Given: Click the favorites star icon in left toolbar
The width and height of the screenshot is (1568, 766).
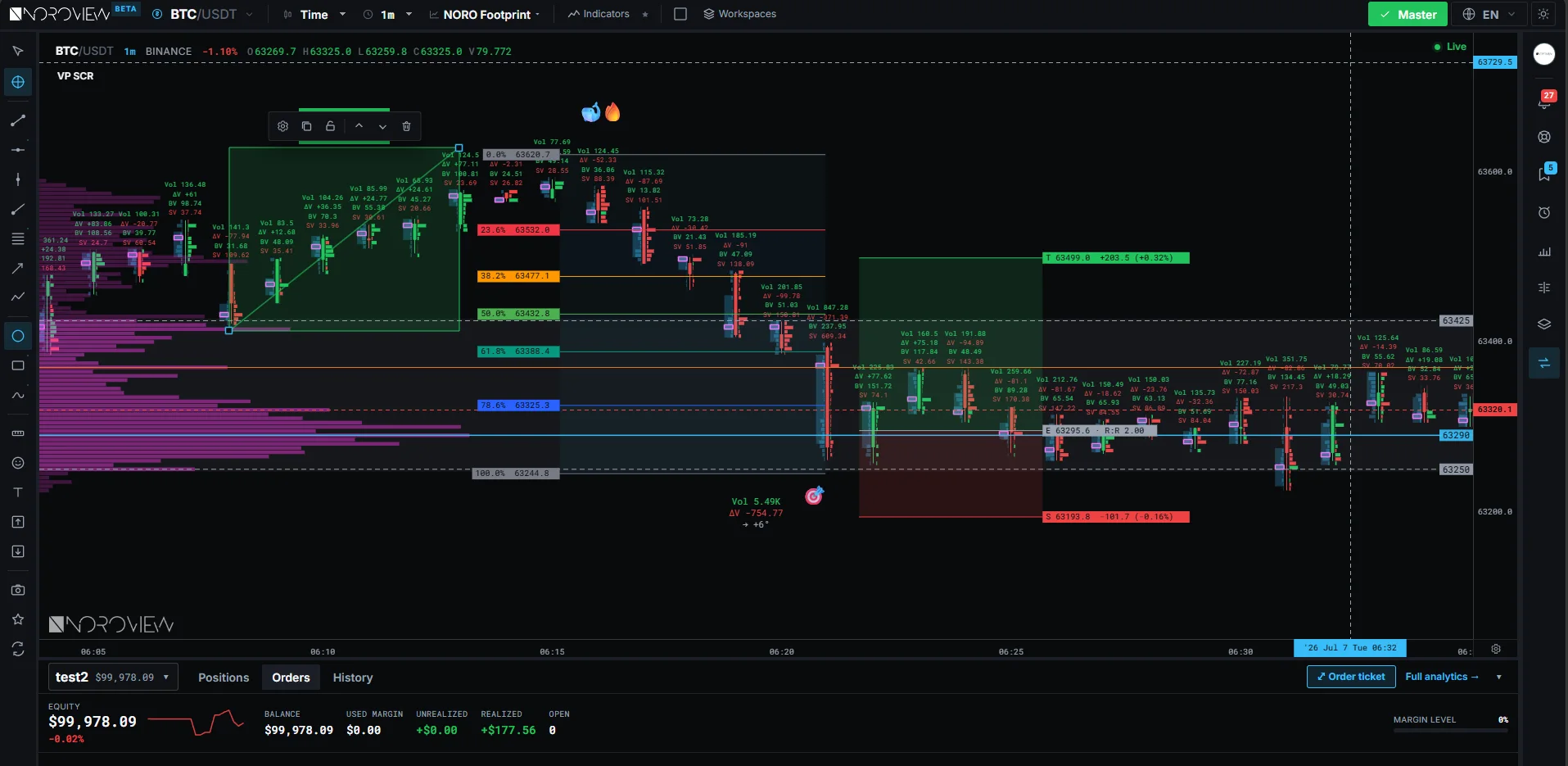Looking at the screenshot, I should (x=18, y=619).
